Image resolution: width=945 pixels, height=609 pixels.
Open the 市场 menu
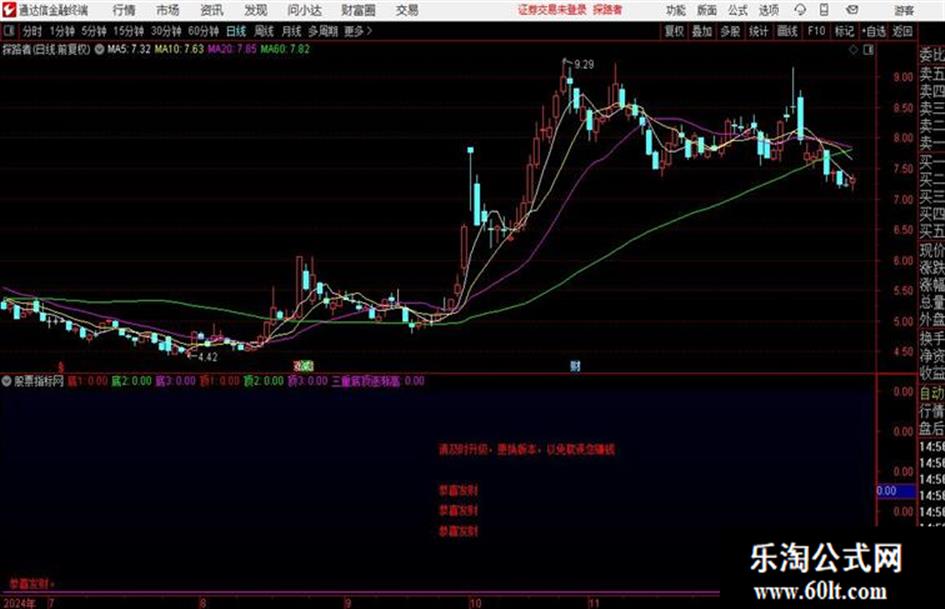[x=168, y=10]
